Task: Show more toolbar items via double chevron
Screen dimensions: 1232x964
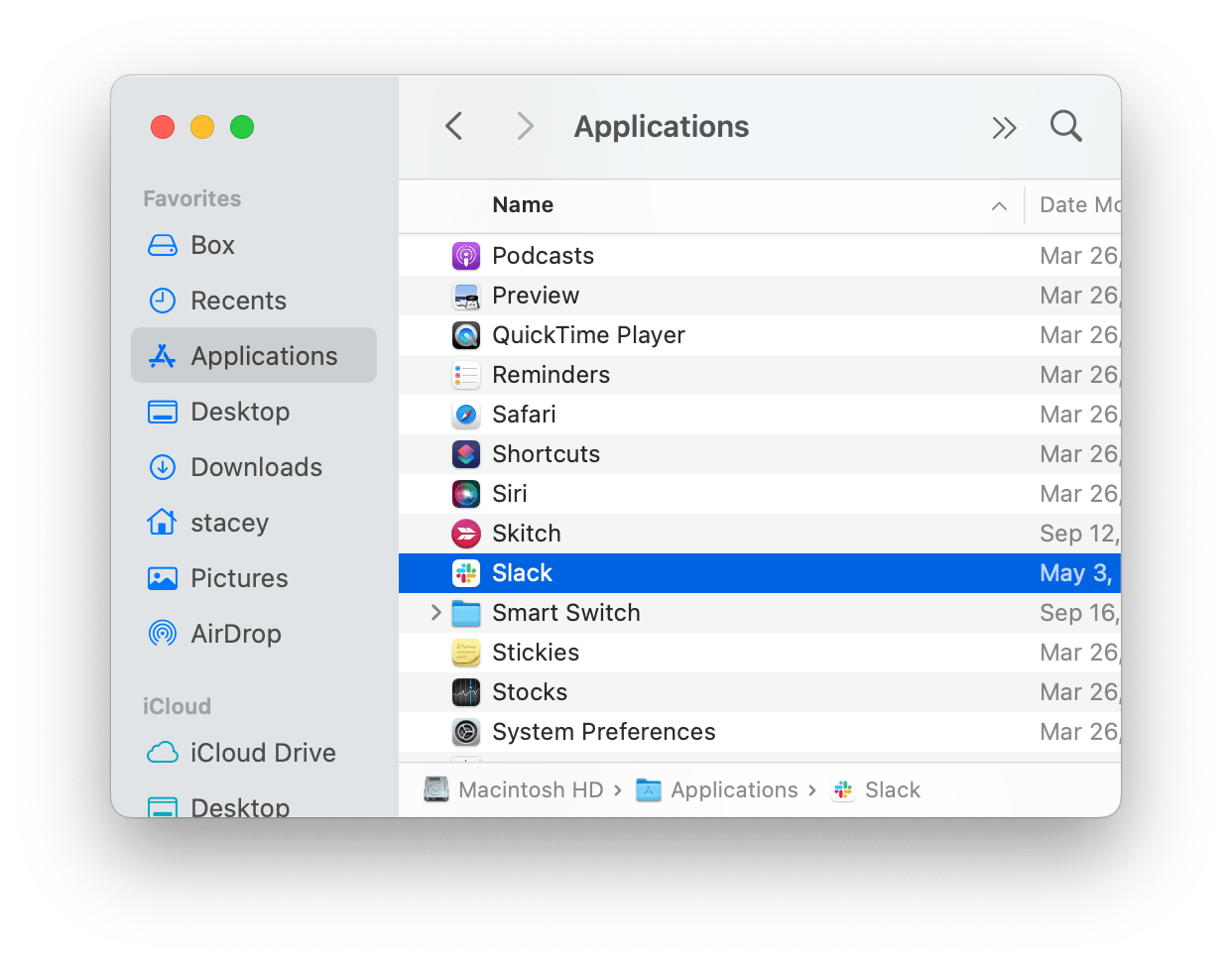Action: [1004, 128]
